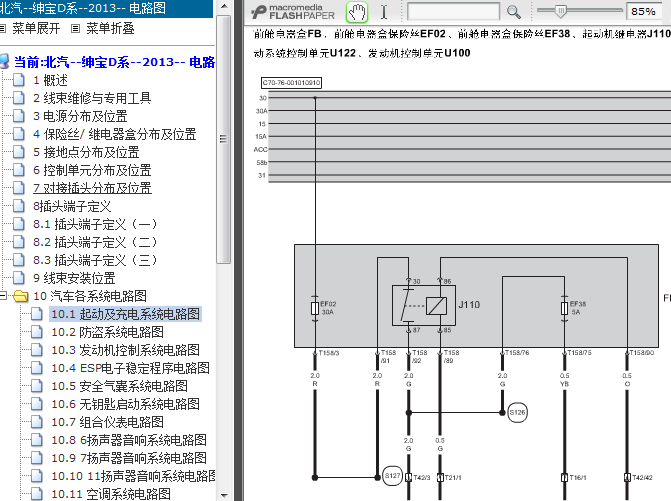Select 10.1 起动及充电系统电路图
671x501 pixels.
point(125,314)
